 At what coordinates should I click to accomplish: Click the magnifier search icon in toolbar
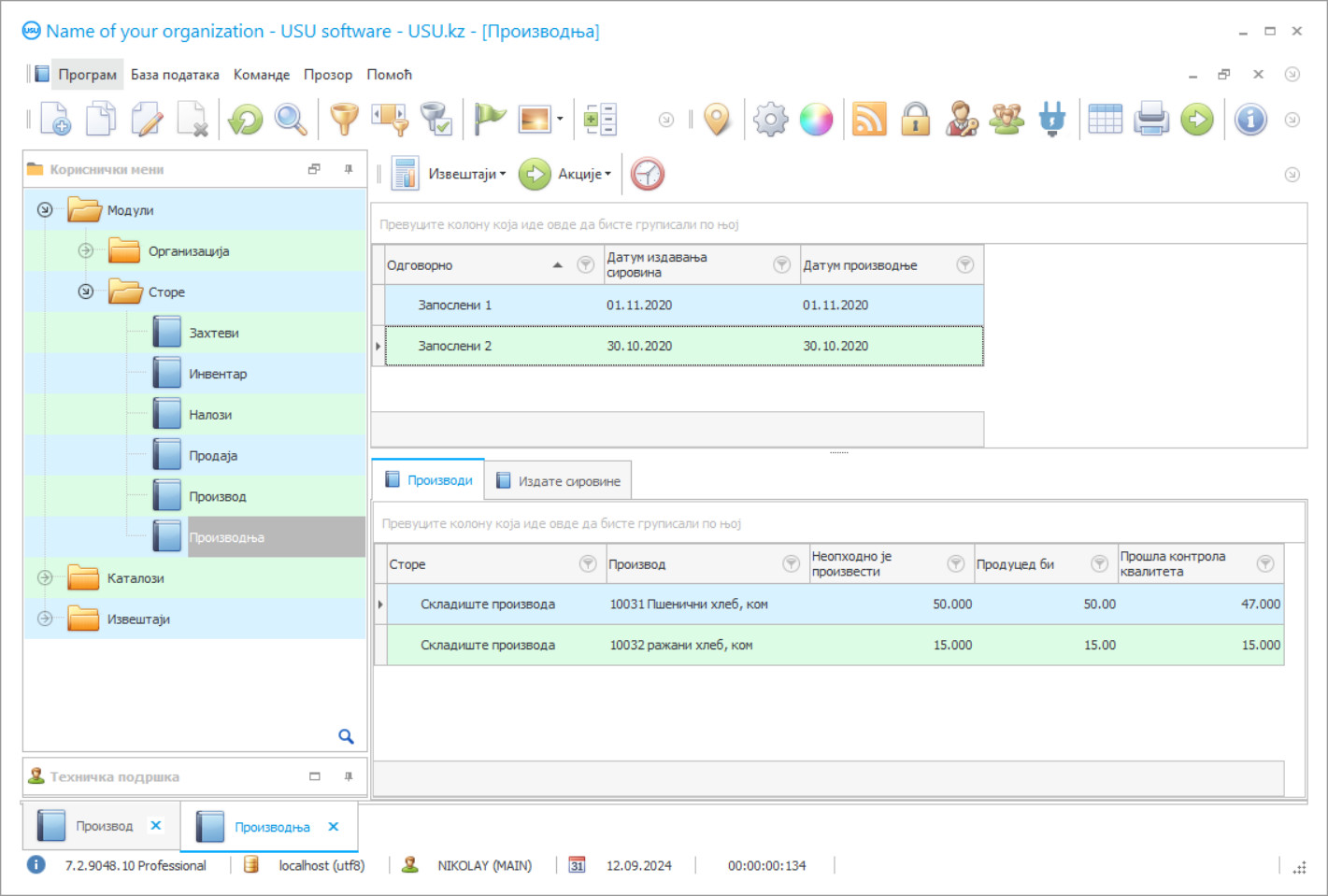pos(291,119)
